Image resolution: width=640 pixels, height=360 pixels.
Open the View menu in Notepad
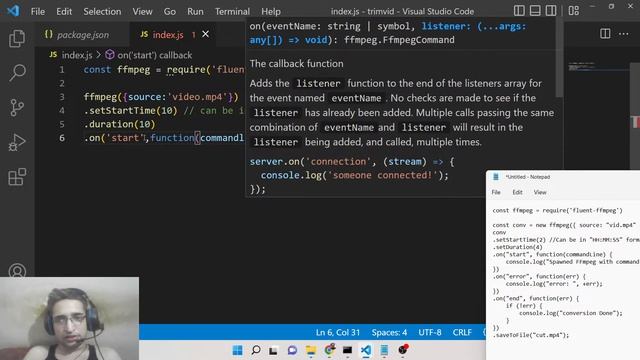tap(540, 192)
